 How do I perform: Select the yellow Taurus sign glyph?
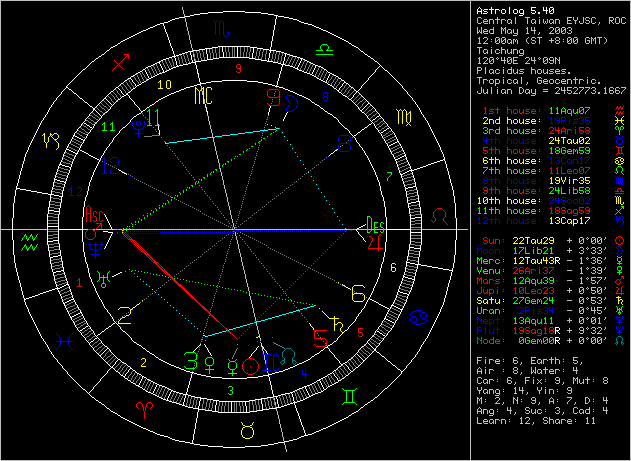click(244, 431)
